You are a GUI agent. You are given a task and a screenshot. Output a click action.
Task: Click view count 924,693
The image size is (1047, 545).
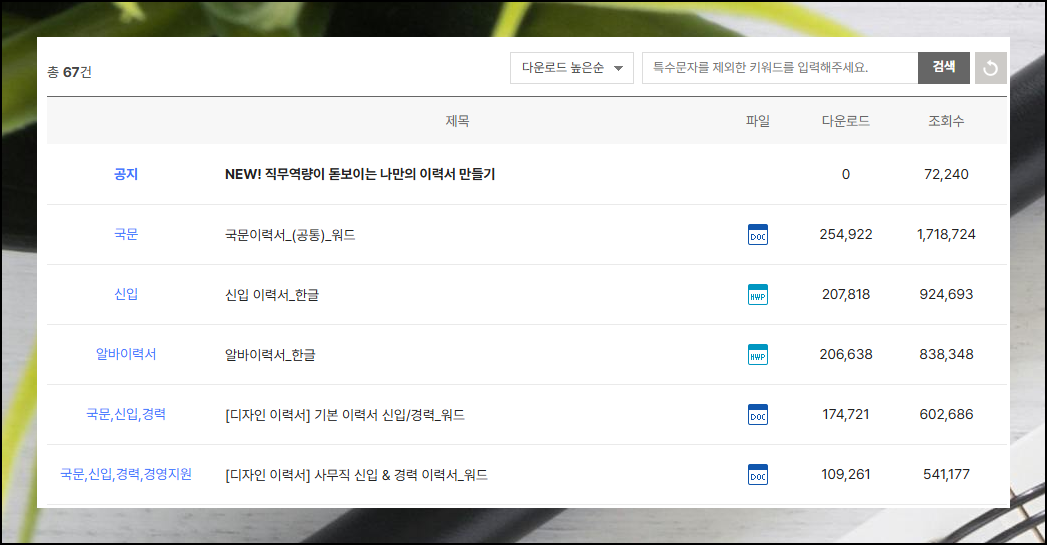(x=946, y=295)
